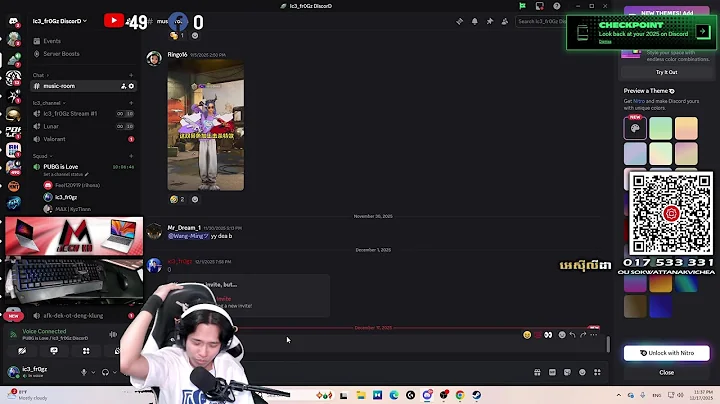720x404 pixels.
Task: Toggle noise suppression waveform icon
Action: coord(113,335)
